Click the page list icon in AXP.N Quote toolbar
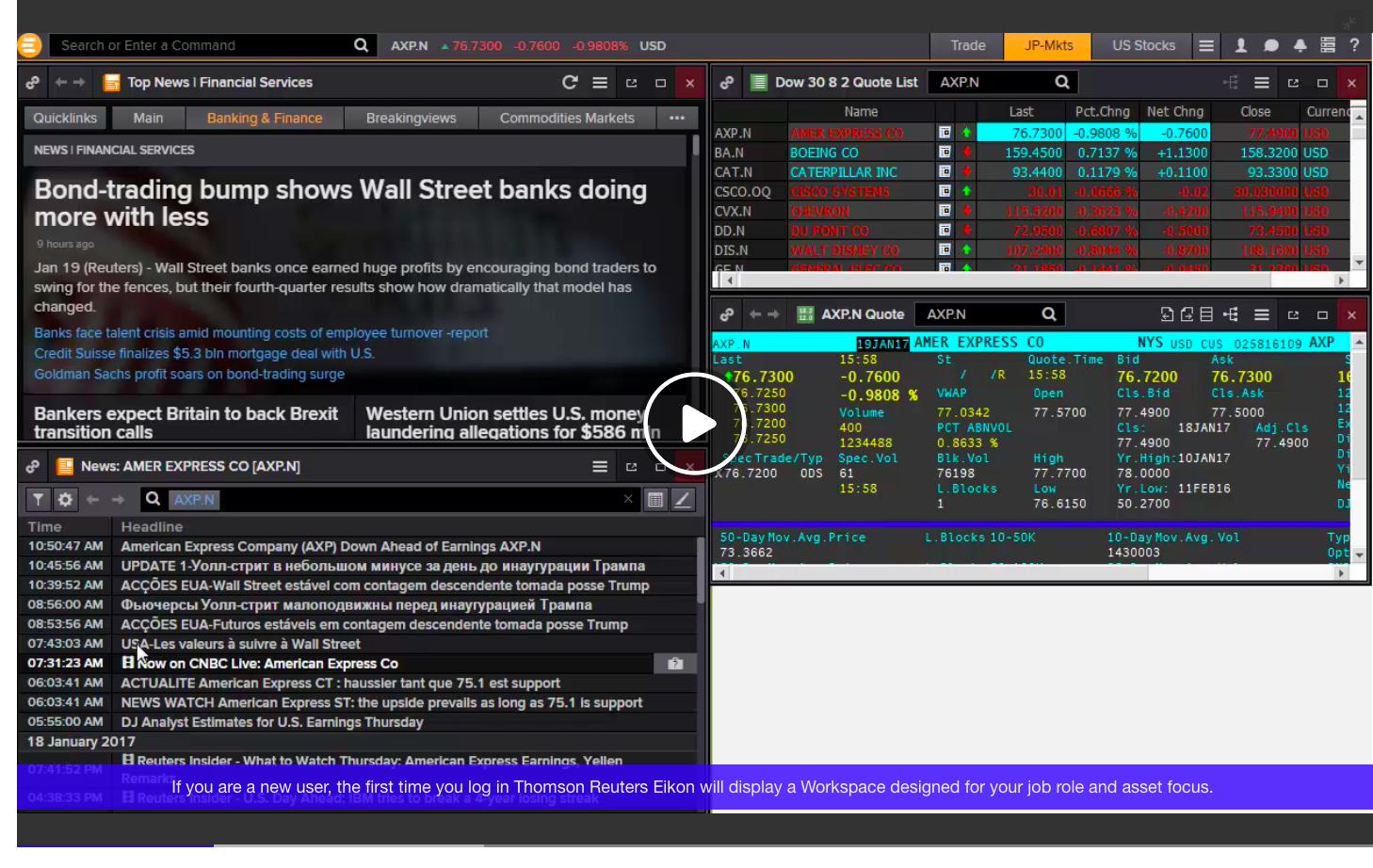This screenshot has height=868, width=1373. click(1206, 314)
